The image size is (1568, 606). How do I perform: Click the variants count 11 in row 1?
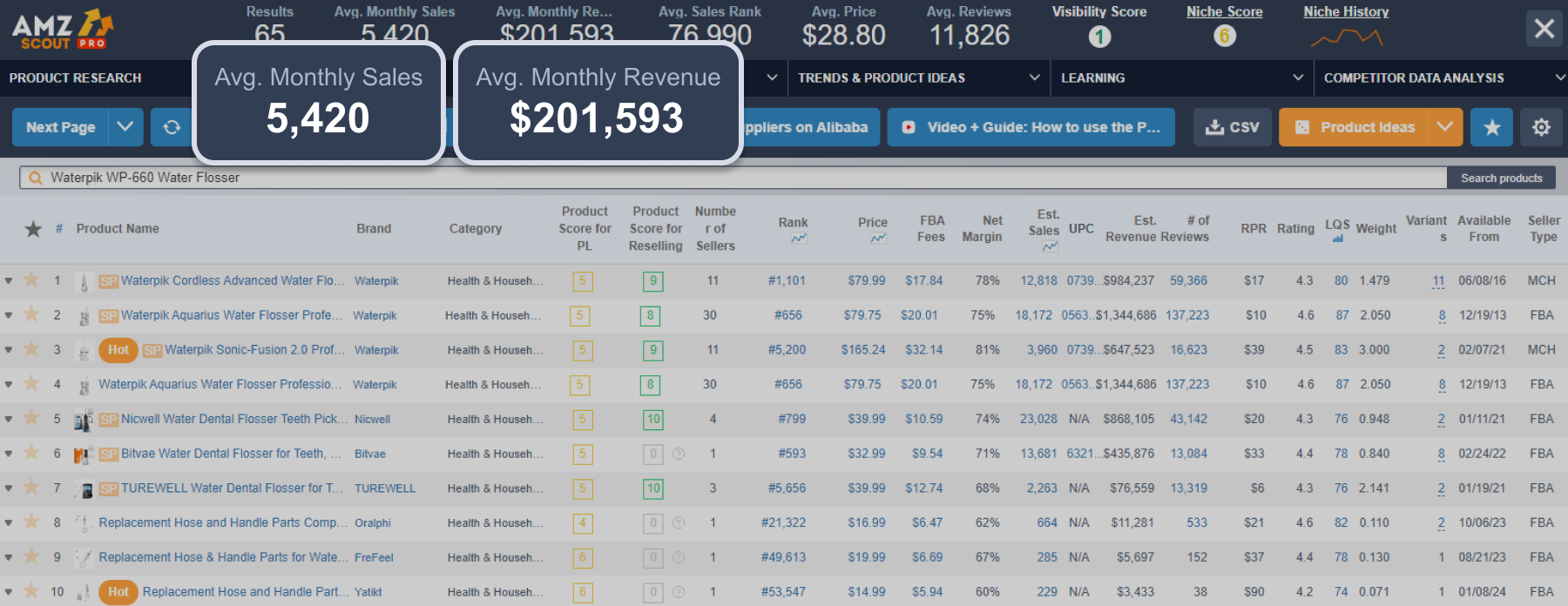(1438, 281)
